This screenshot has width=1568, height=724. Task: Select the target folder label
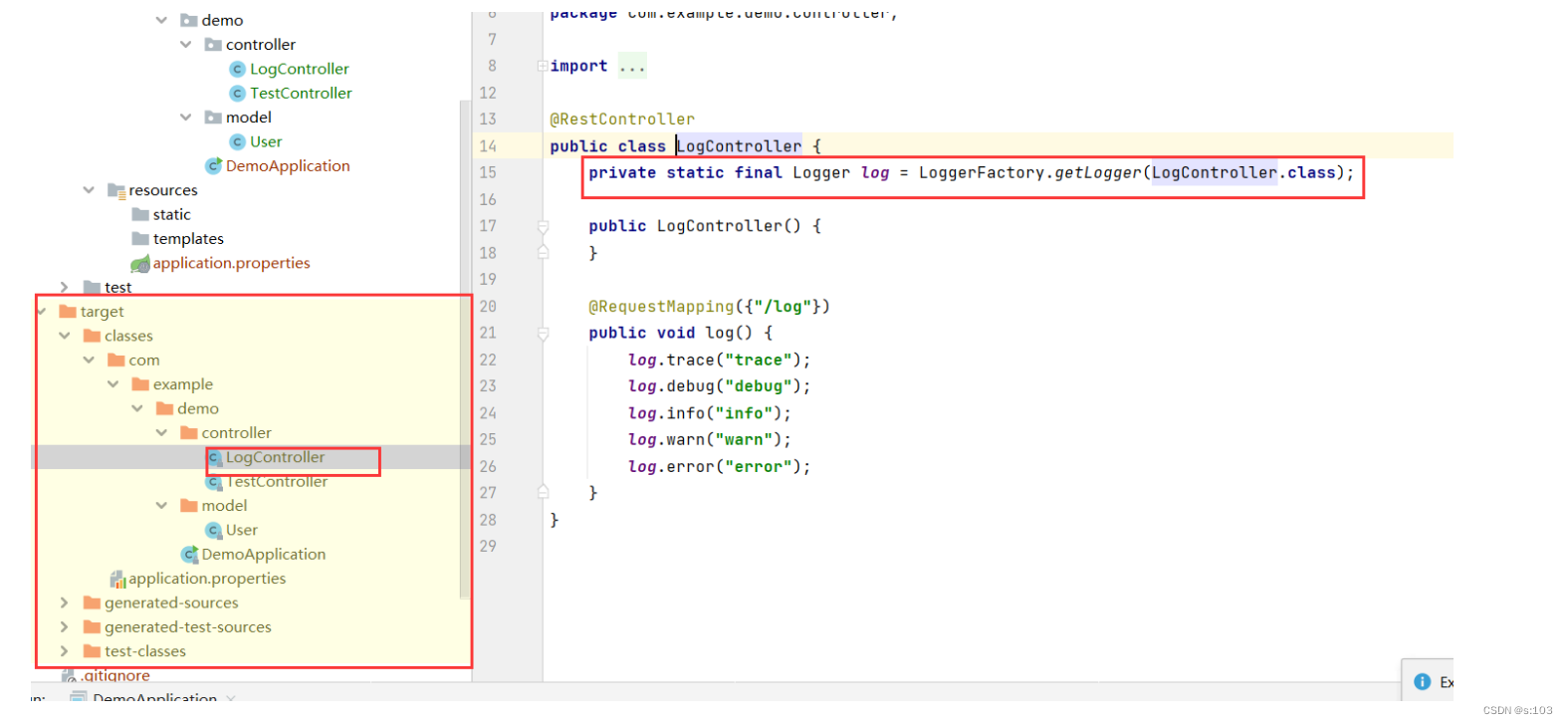pyautogui.click(x=102, y=312)
